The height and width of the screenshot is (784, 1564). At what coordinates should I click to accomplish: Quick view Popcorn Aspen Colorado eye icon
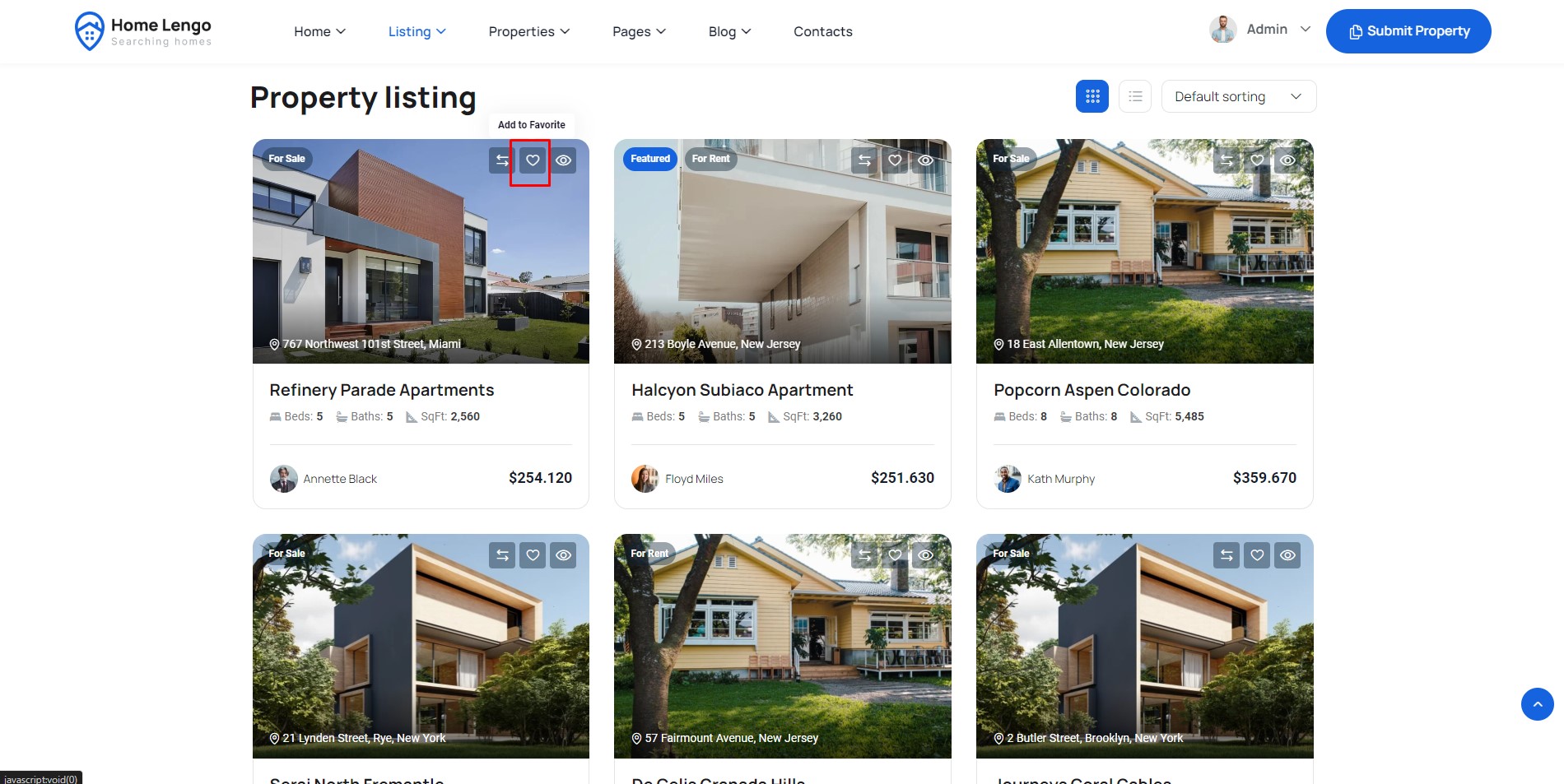(x=1288, y=160)
